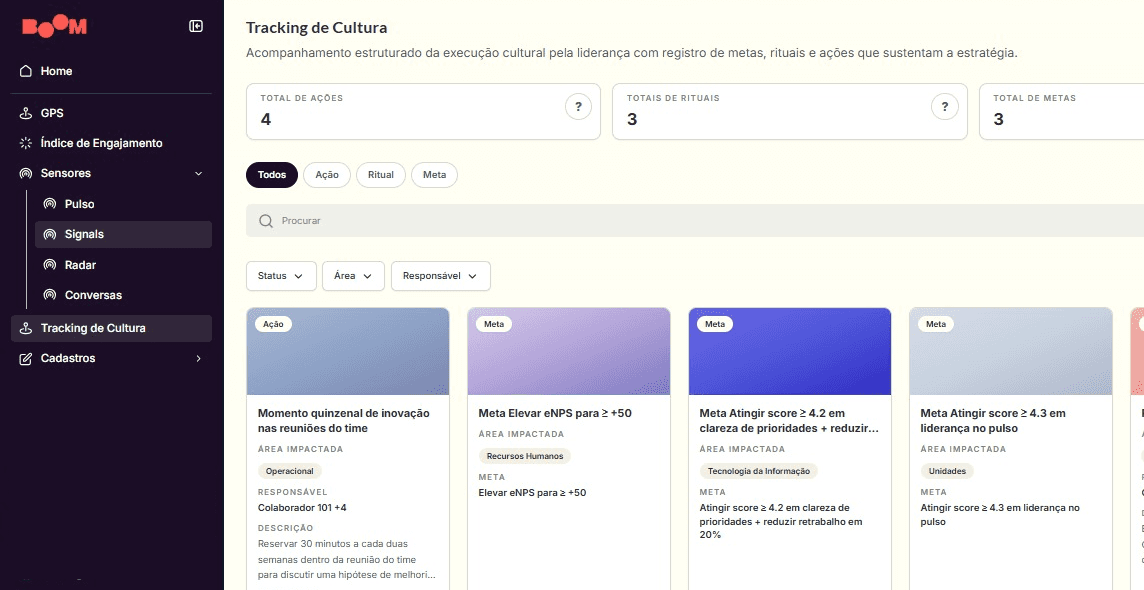Click title Momento quinzenal de inovação
The image size is (1144, 590).
[x=344, y=421]
